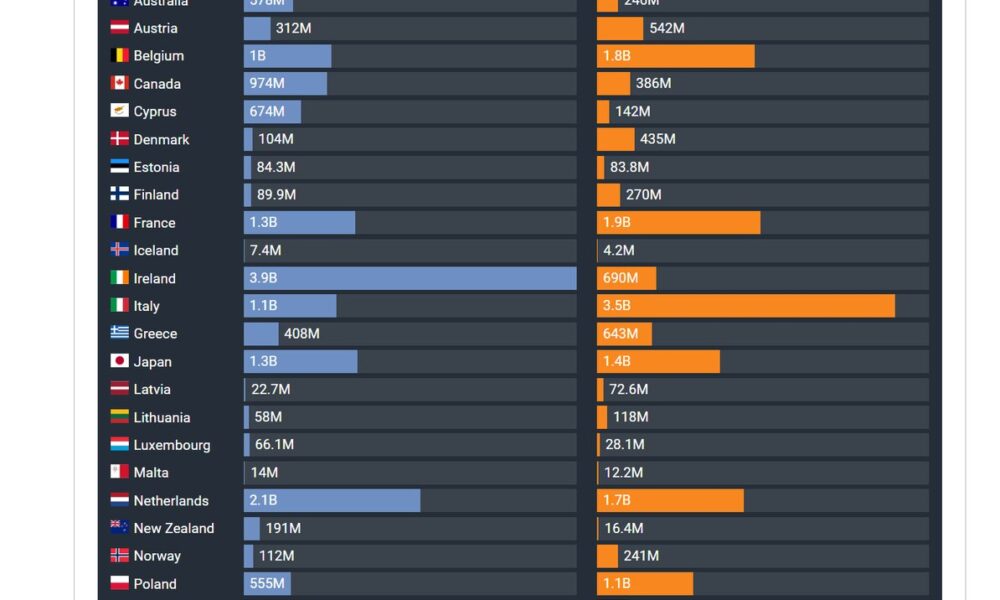Click the Austria flag icon
The width and height of the screenshot is (1000, 600).
coord(119,27)
